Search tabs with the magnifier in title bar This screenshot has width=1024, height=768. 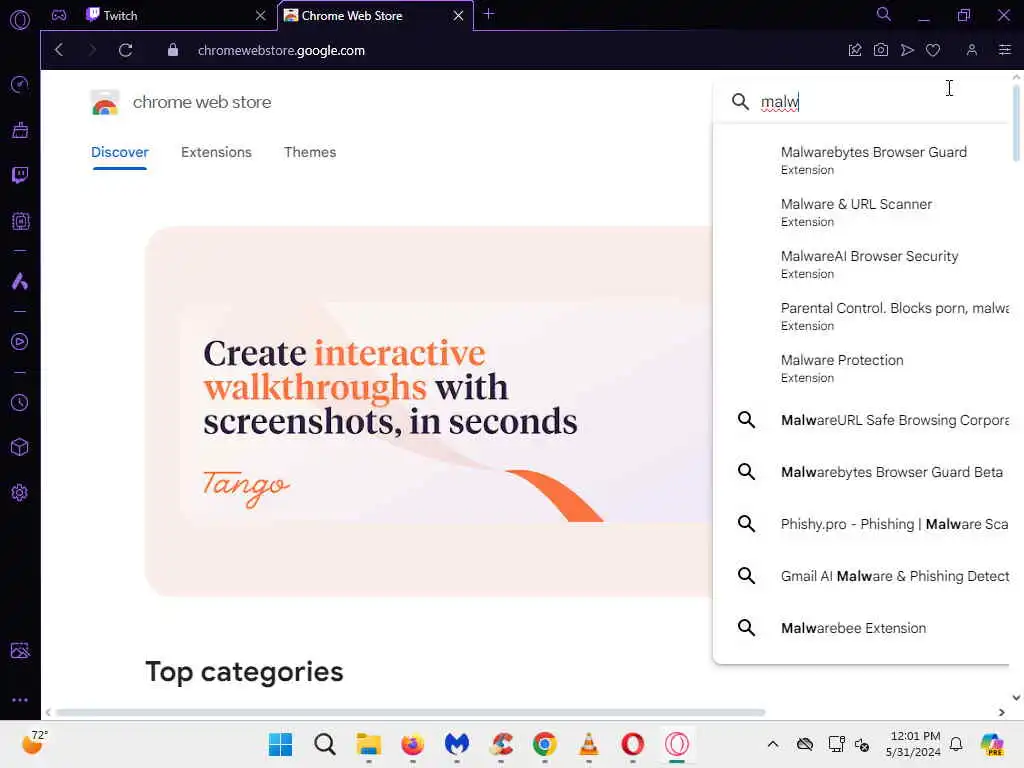tap(884, 14)
